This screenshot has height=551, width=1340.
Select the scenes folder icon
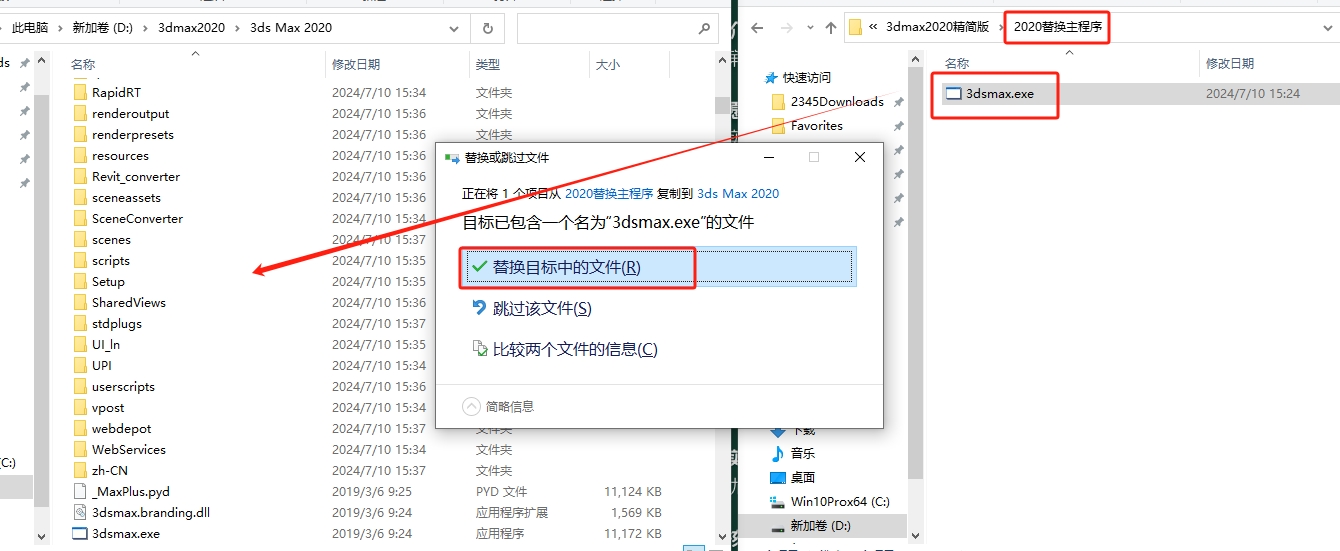coord(81,239)
